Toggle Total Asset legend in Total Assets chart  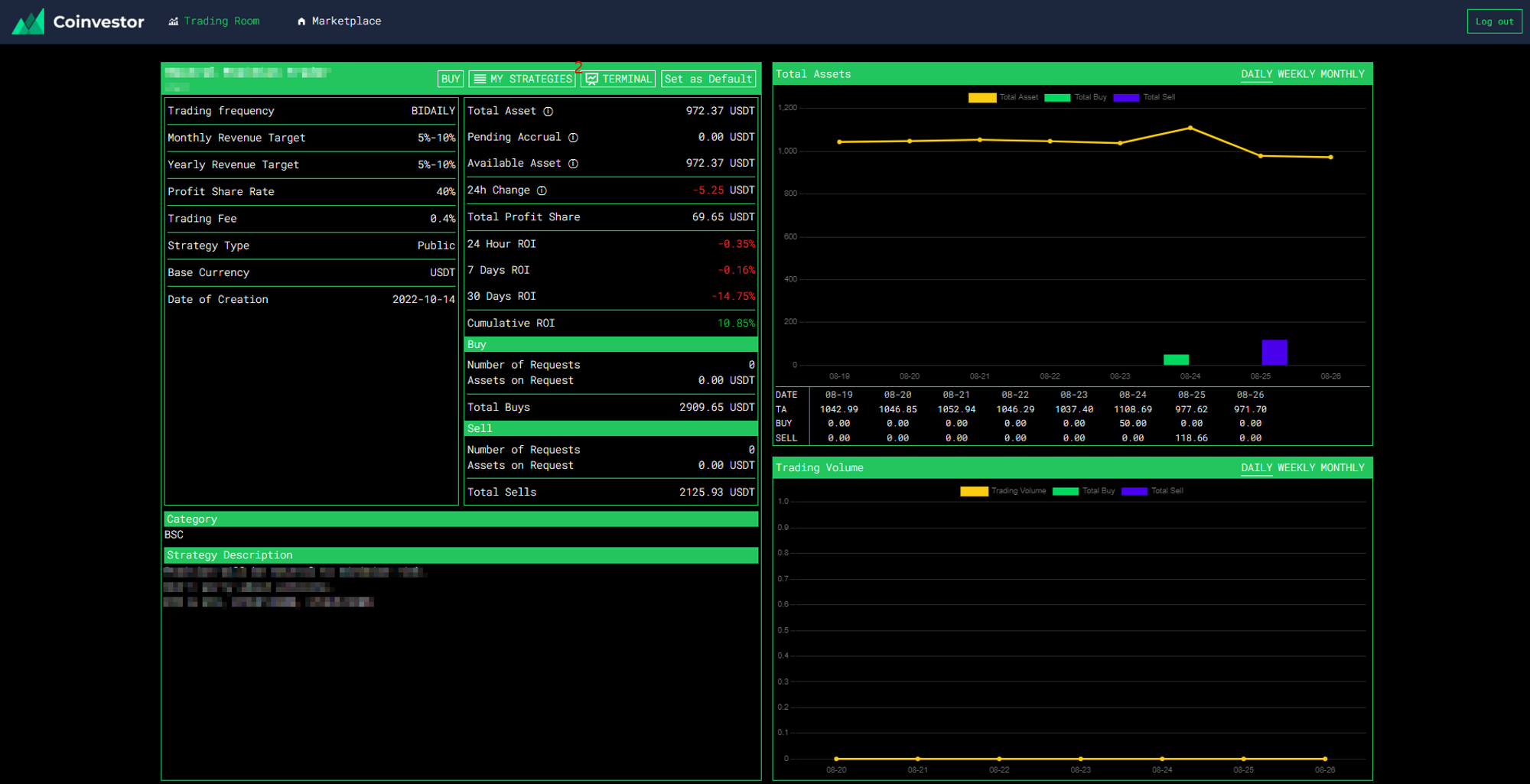(1003, 97)
